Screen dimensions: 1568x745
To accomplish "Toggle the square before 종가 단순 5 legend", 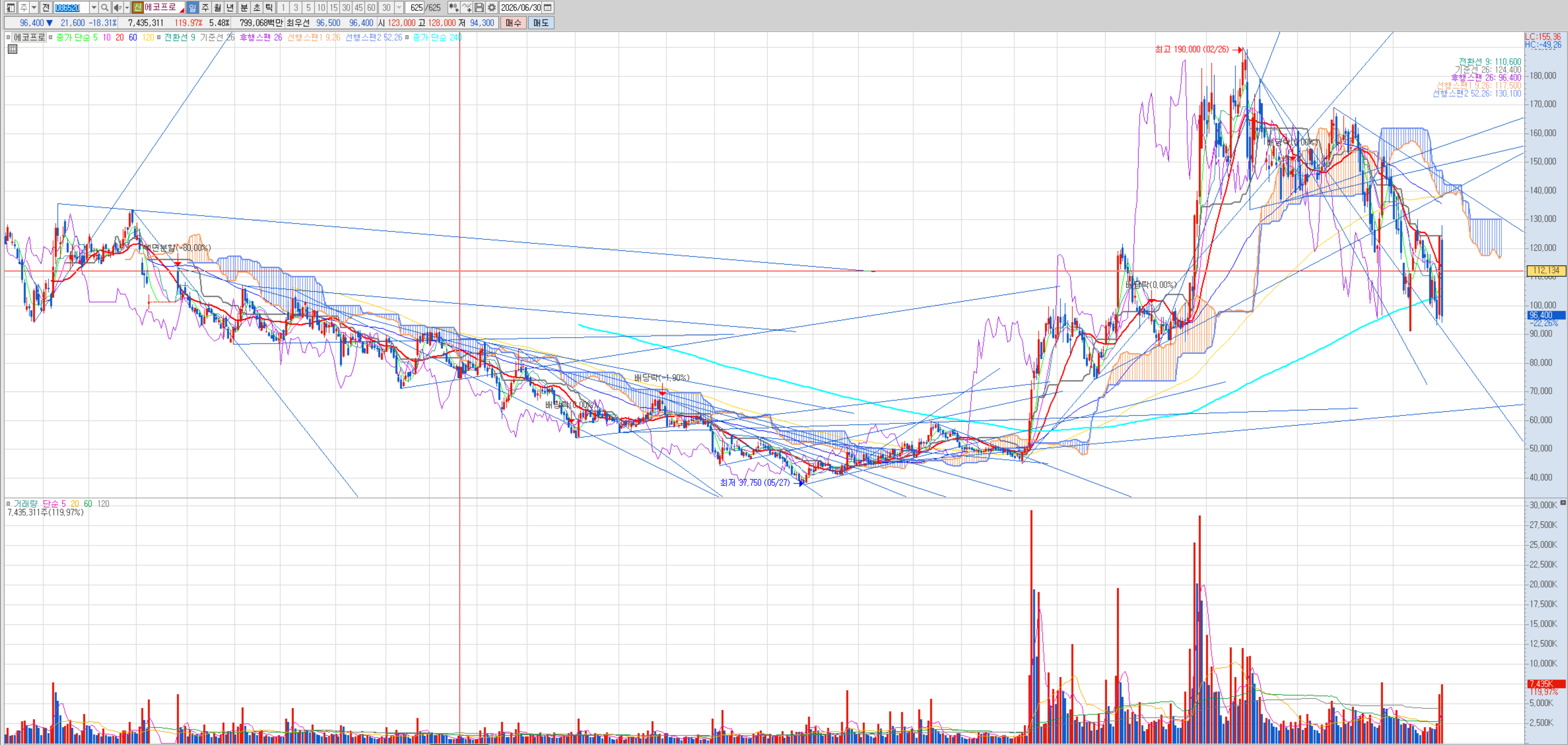I will pyautogui.click(x=51, y=38).
